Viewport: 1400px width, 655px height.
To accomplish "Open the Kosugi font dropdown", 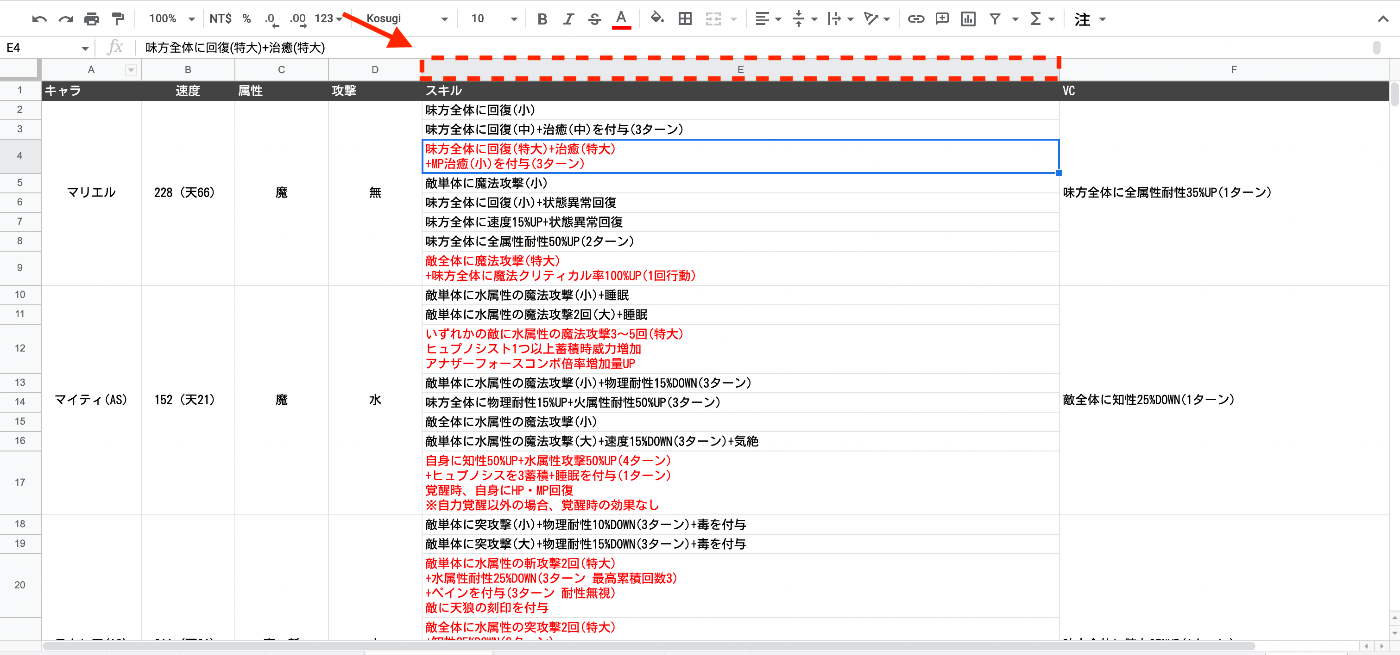I will [x=406, y=19].
